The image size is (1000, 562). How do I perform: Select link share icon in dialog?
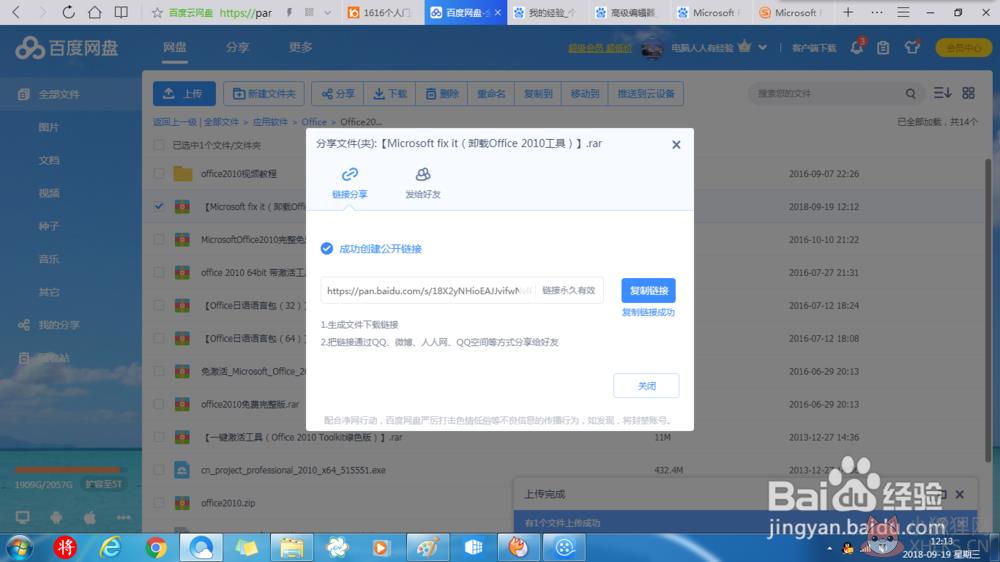pyautogui.click(x=349, y=174)
